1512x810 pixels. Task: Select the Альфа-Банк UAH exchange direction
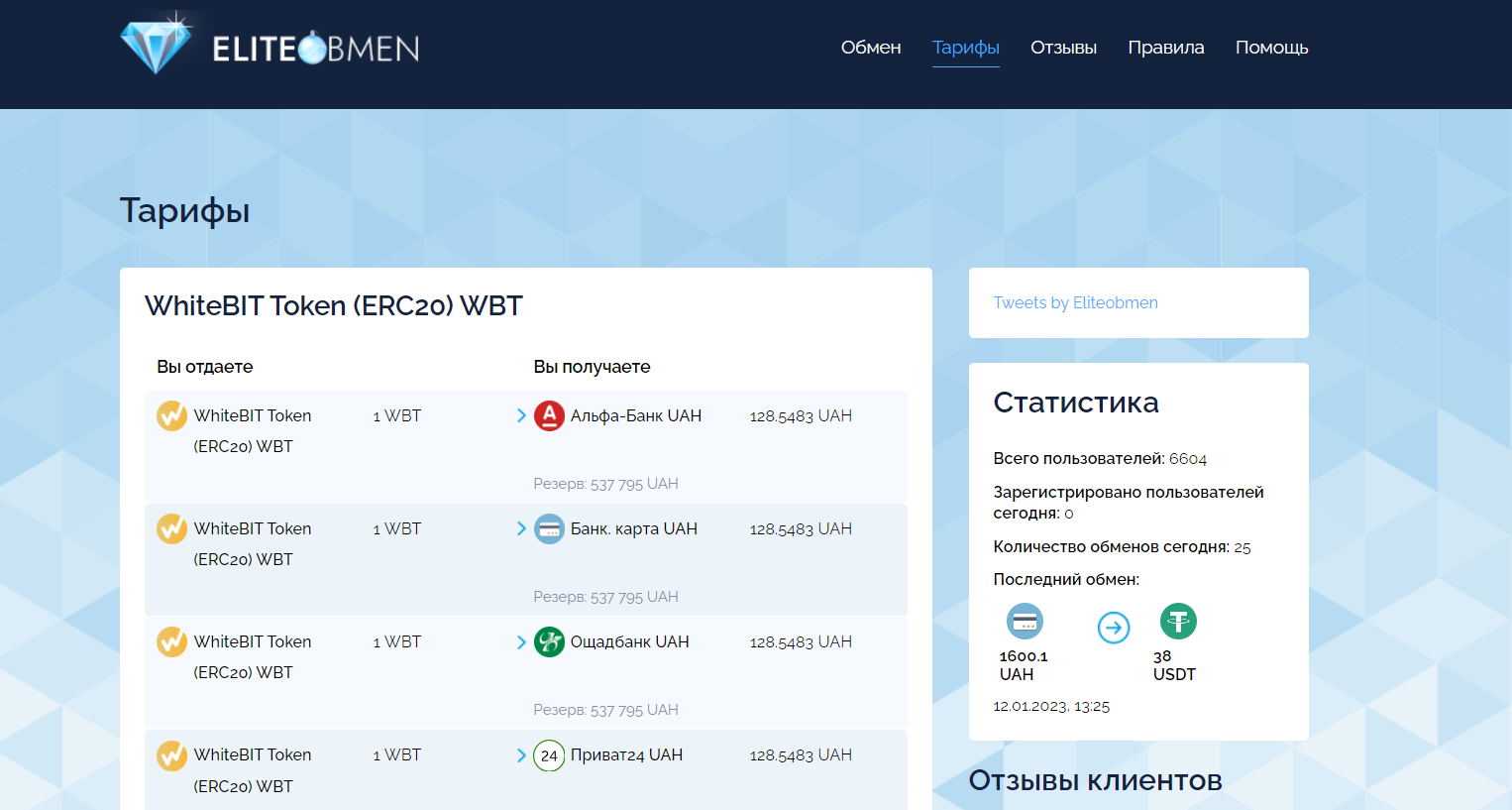point(525,446)
